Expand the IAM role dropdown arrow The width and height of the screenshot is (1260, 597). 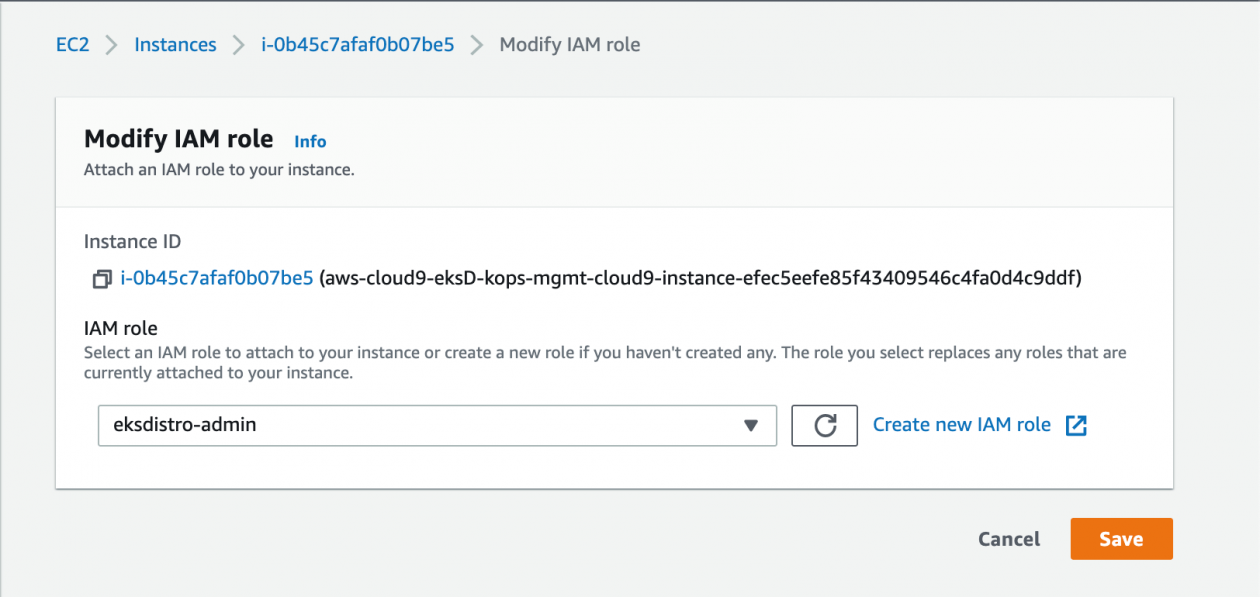click(751, 426)
